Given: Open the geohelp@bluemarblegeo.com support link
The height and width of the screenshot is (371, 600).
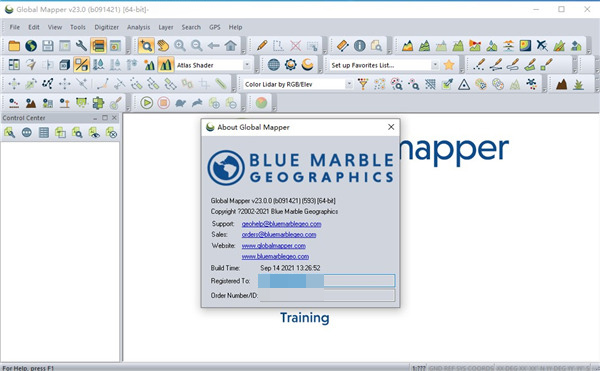Looking at the screenshot, I should click(x=281, y=224).
